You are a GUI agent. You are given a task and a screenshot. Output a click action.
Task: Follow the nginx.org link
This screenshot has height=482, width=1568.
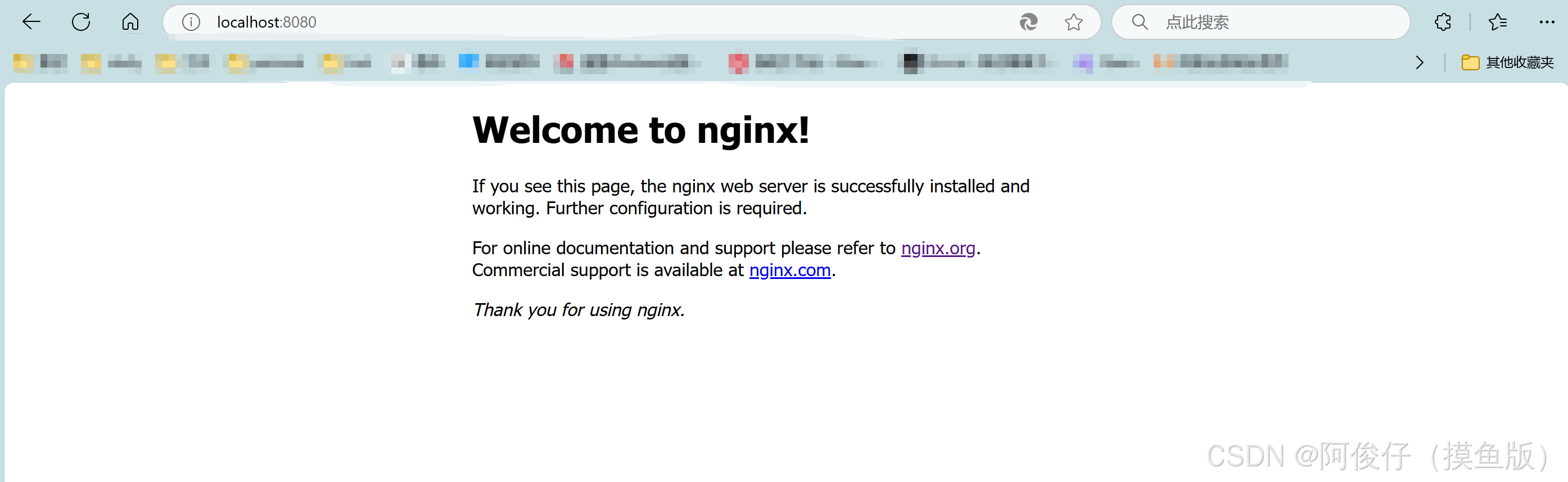point(938,248)
